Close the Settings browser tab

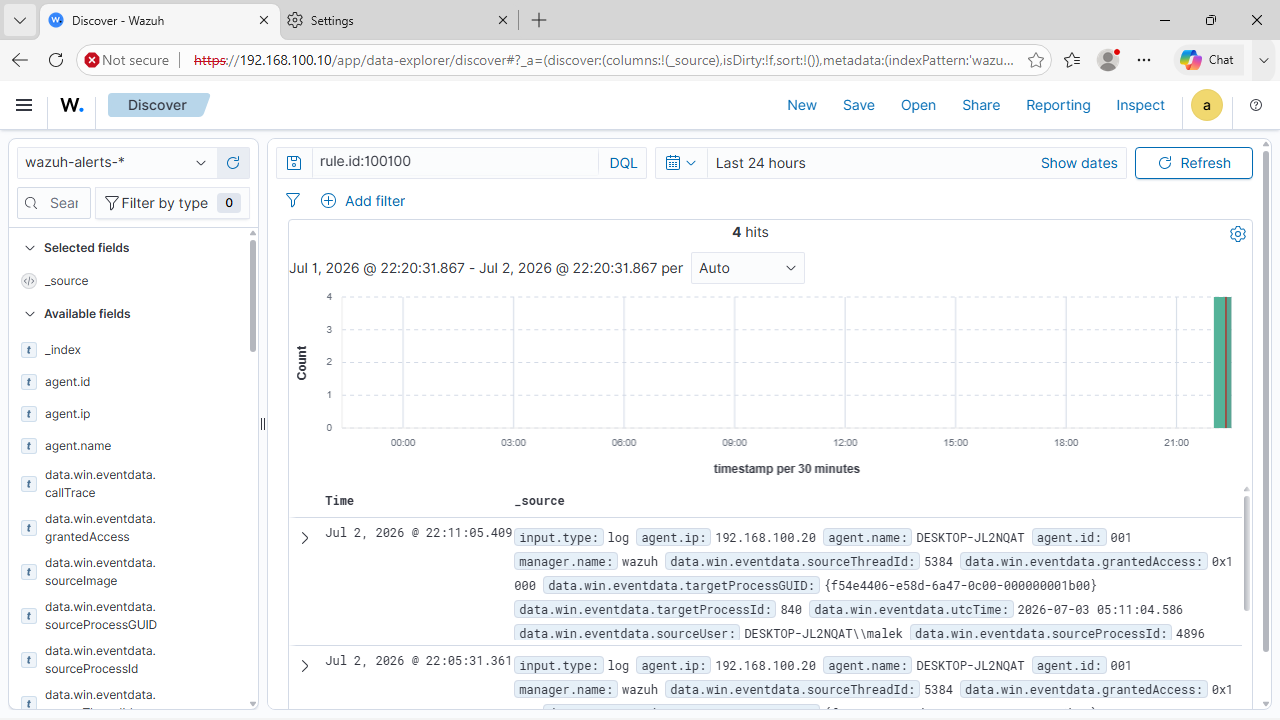coord(503,20)
